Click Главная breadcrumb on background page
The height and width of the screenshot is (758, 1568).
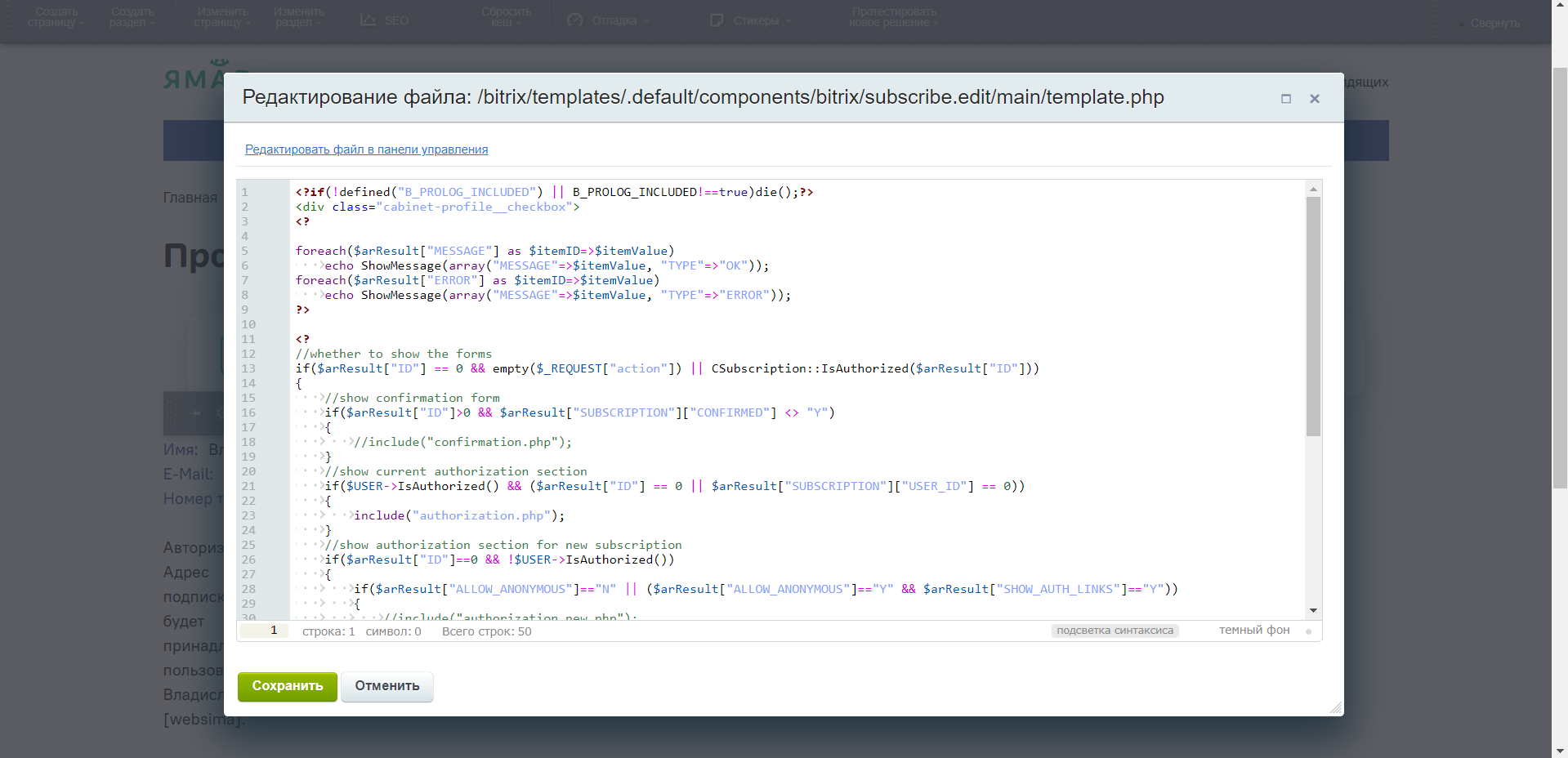click(190, 198)
